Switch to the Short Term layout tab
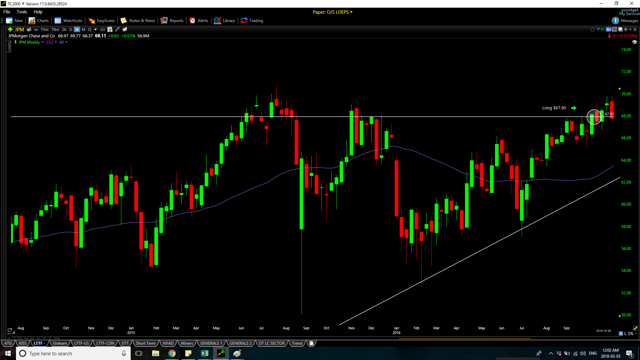 (146, 343)
